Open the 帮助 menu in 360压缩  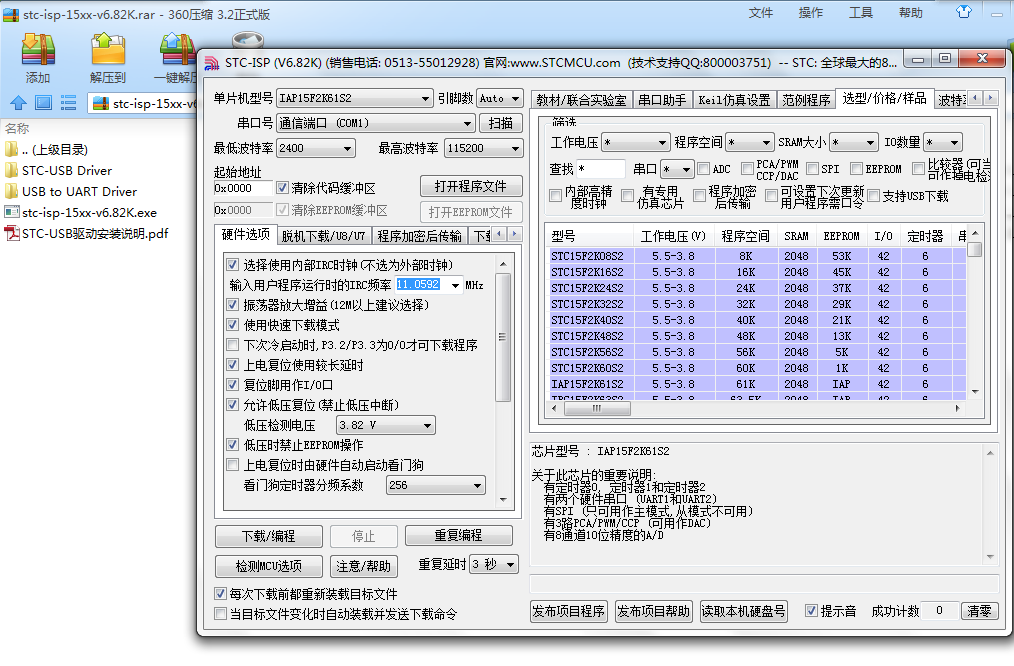tap(911, 13)
